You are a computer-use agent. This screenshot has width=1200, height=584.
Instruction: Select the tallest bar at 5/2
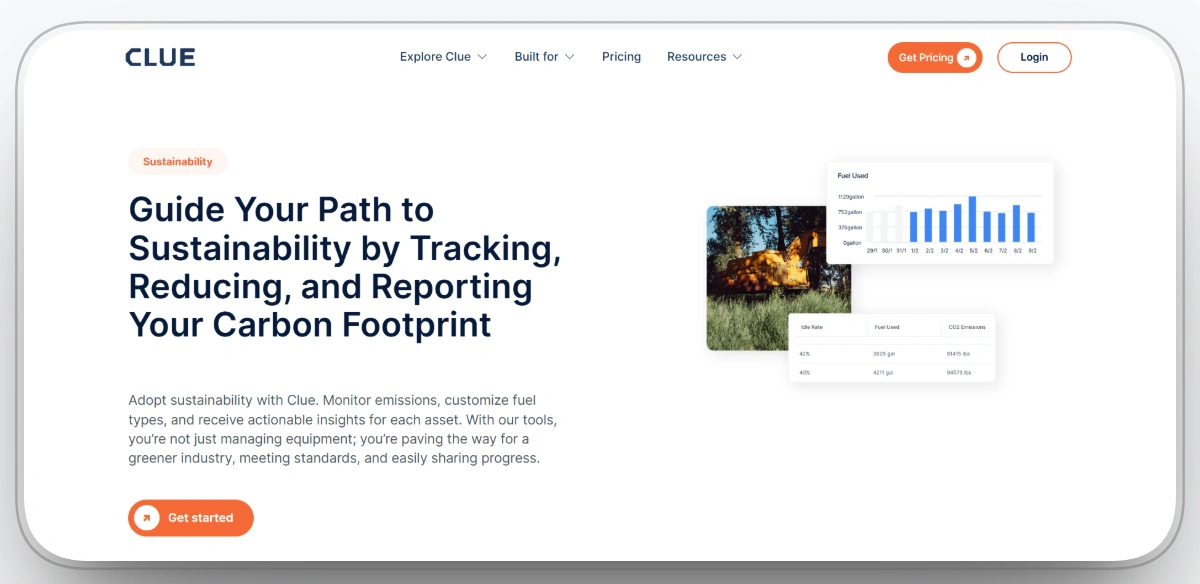point(973,219)
